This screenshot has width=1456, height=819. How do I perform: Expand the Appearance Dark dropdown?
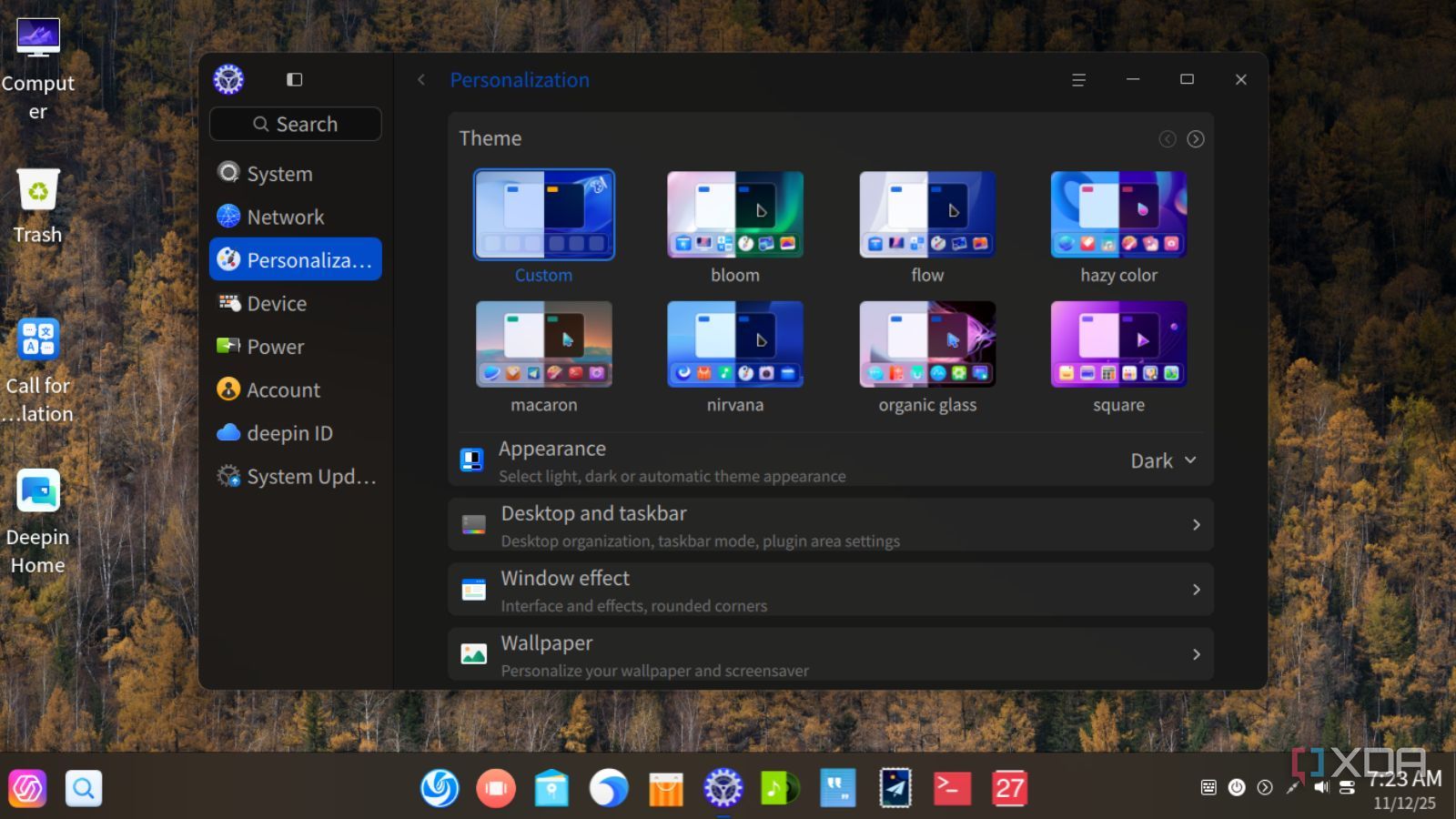(x=1163, y=461)
